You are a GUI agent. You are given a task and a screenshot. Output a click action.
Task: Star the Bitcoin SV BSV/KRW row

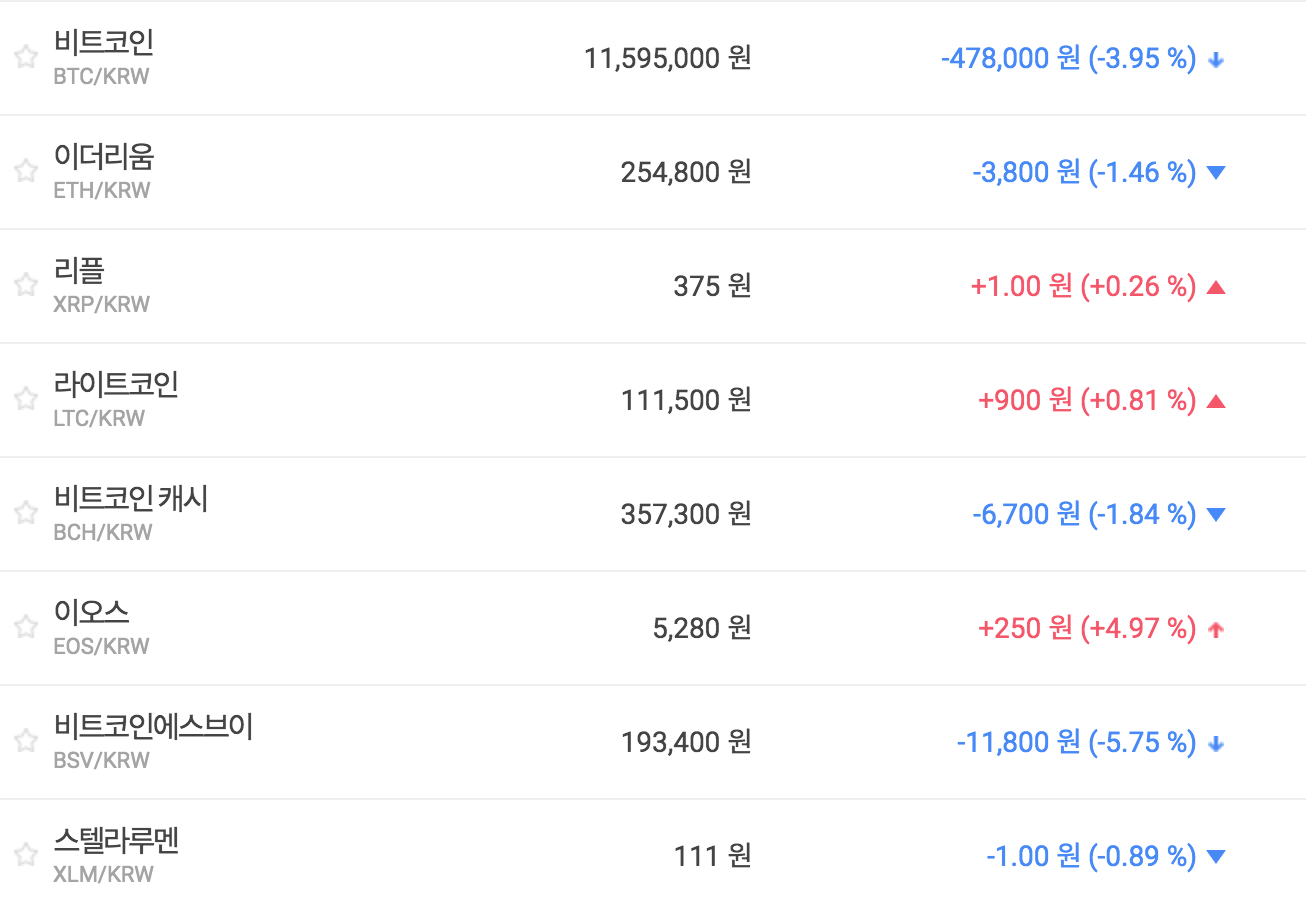pyautogui.click(x=26, y=741)
